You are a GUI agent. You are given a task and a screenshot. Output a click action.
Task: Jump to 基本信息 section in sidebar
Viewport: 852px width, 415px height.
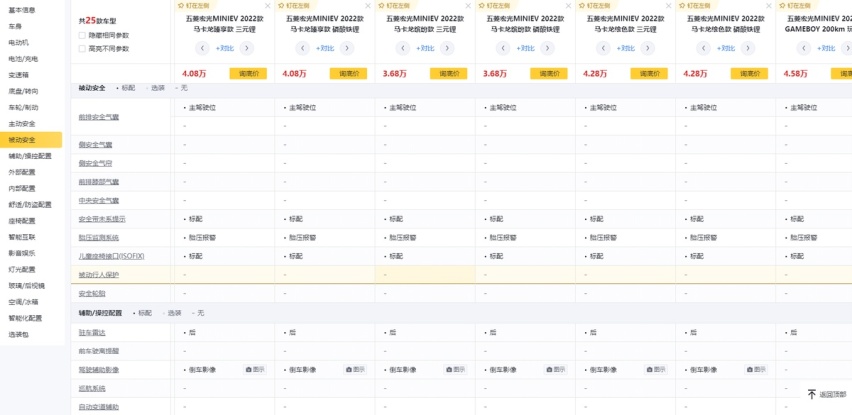tap(22, 10)
